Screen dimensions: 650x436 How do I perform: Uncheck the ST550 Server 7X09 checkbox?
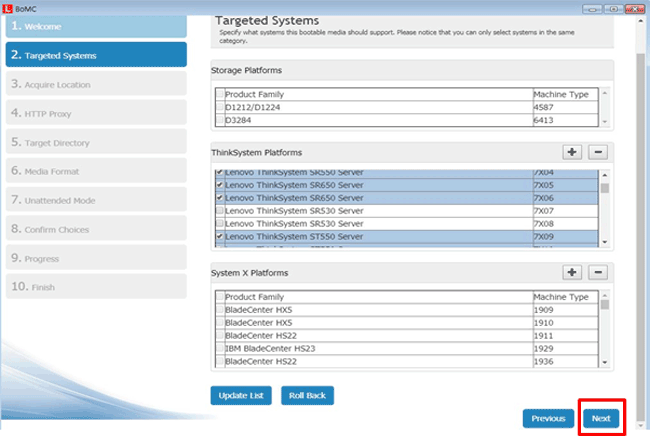[x=220, y=236]
